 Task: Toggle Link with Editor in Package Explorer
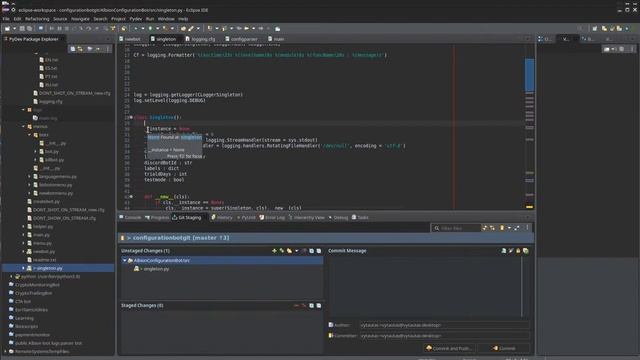click(80, 49)
